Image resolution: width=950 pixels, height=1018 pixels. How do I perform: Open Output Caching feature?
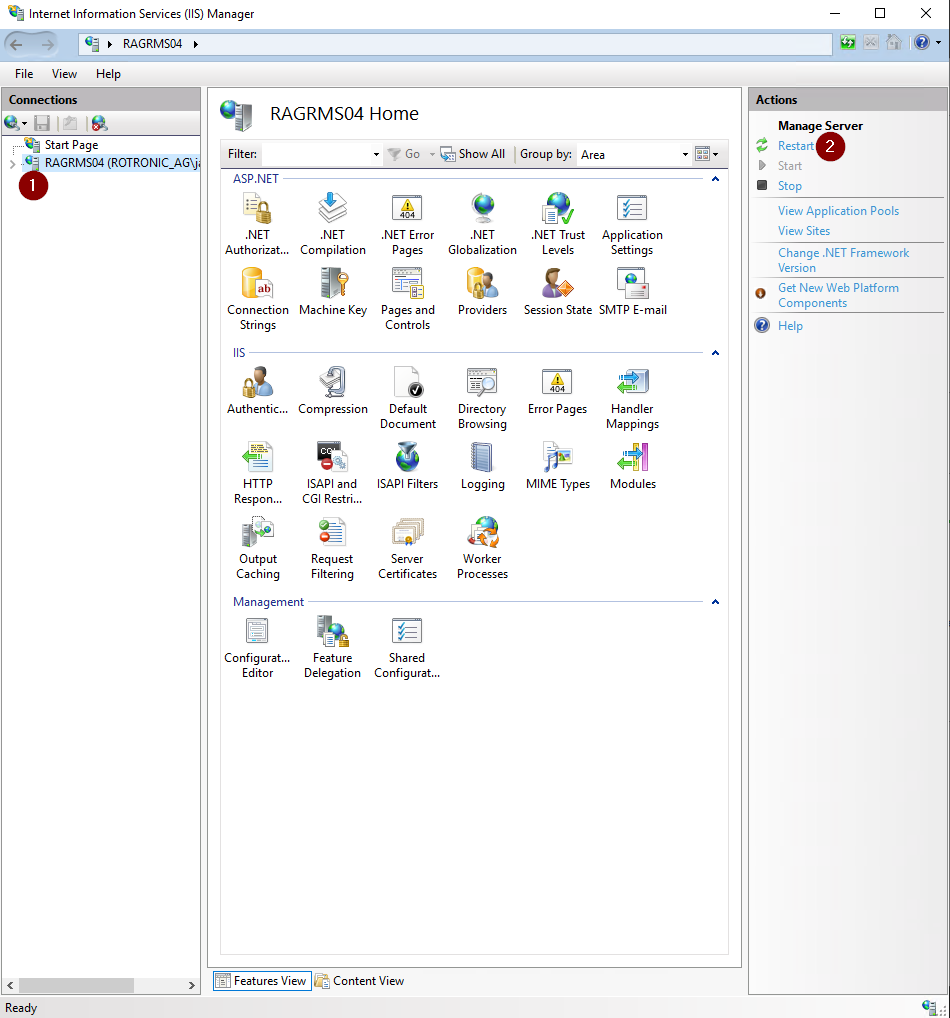click(x=258, y=548)
